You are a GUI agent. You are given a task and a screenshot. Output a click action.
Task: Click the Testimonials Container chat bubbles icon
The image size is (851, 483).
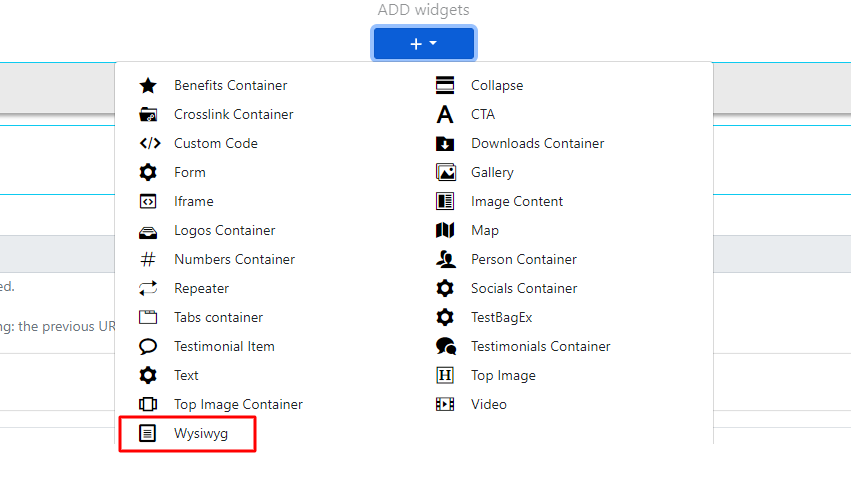coord(445,347)
